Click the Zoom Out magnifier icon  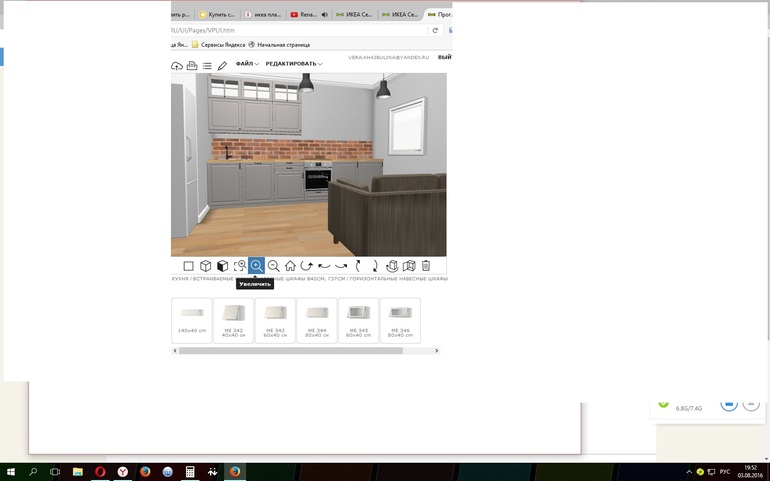coord(273,266)
